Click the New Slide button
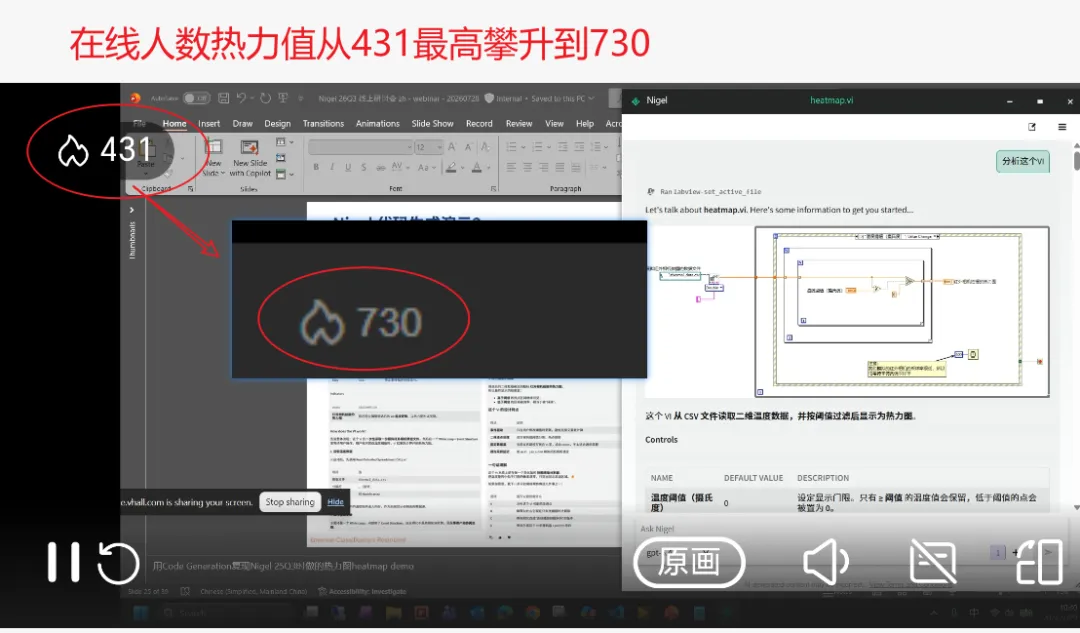1080x633 pixels. coord(214,156)
